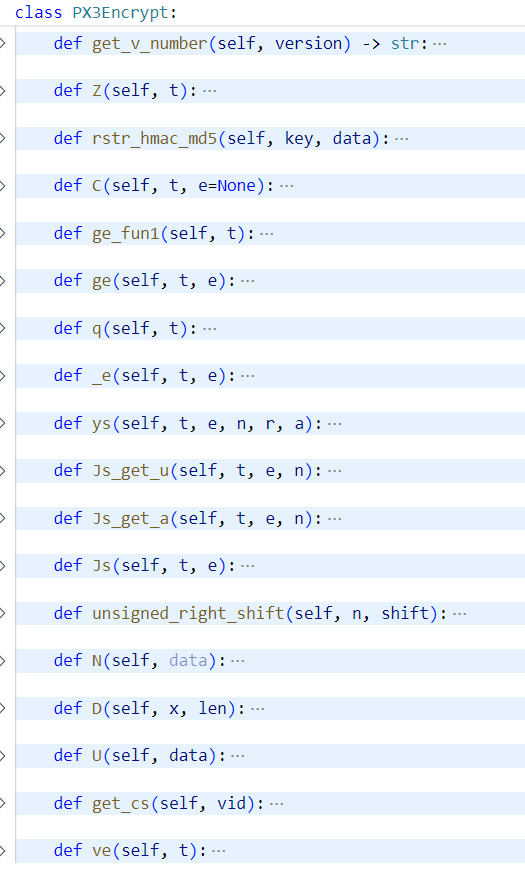The height and width of the screenshot is (872, 525).
Task: Expand the _e method fold chevron
Action: click(2, 376)
